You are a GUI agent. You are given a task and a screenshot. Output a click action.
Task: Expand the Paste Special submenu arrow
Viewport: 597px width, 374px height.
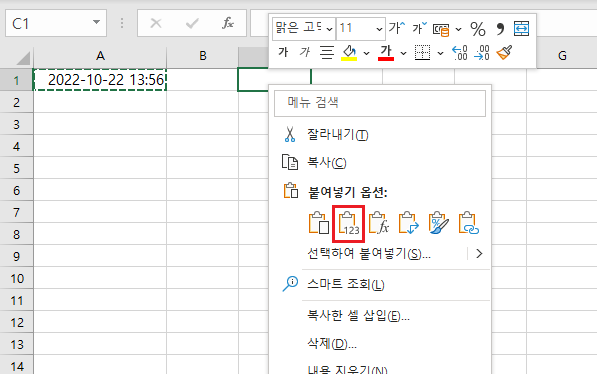click(479, 254)
